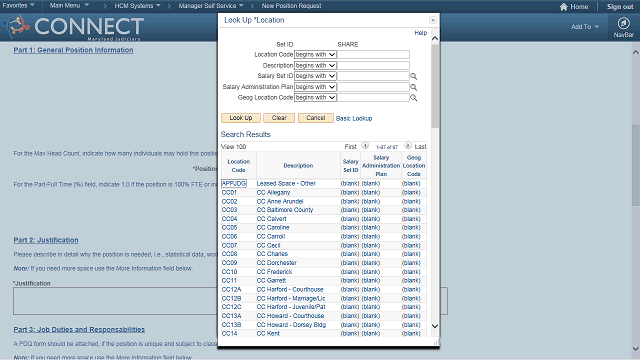Open Geog Location Code operator dropdown

pyautogui.click(x=315, y=98)
